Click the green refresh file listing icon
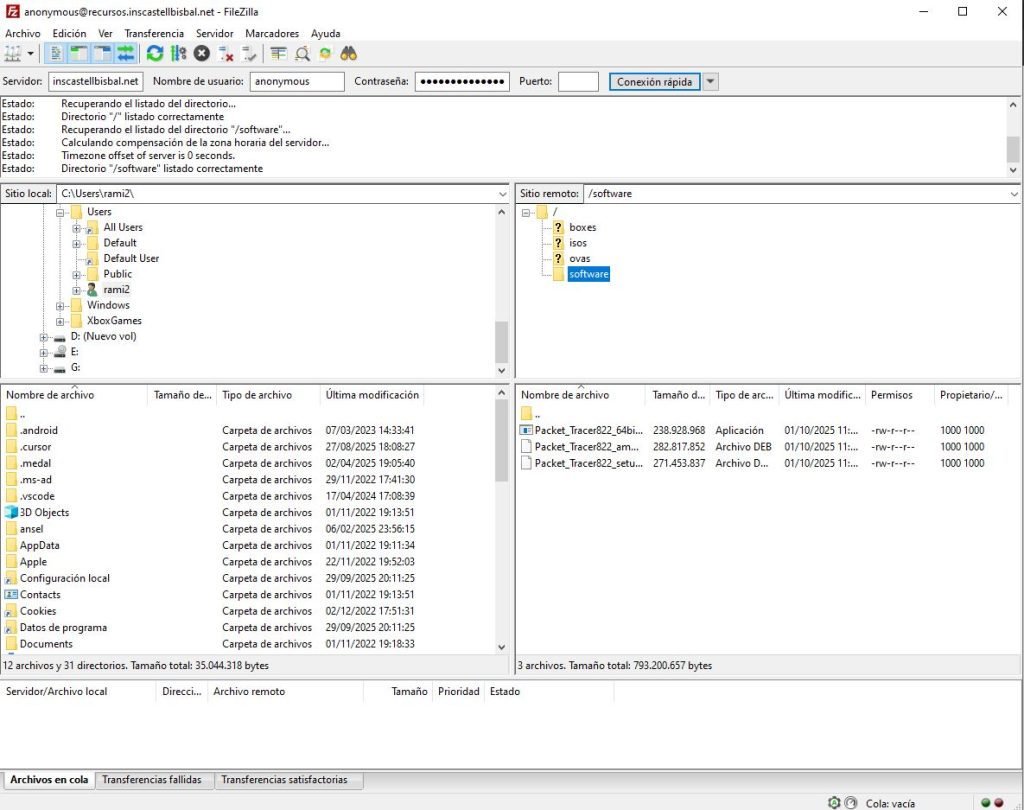1024x810 pixels. pos(155,54)
